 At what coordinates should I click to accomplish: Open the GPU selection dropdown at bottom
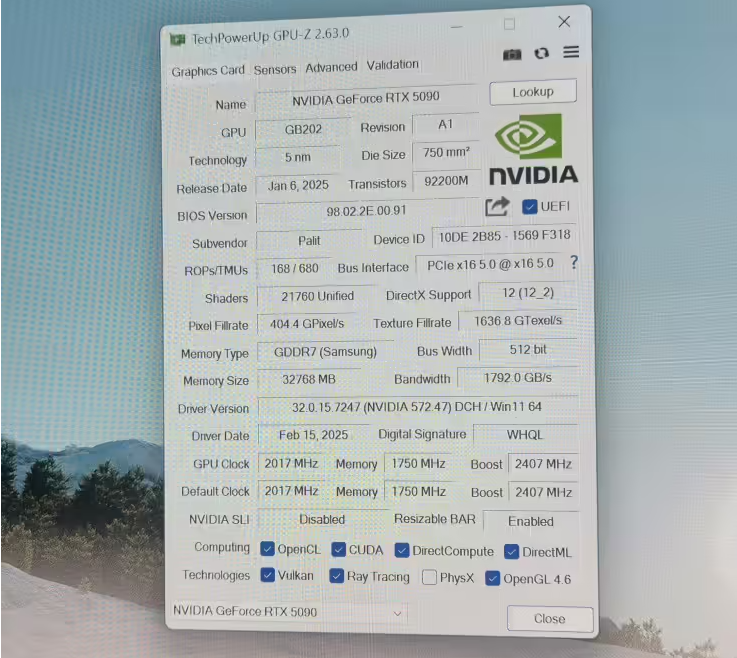pos(288,612)
